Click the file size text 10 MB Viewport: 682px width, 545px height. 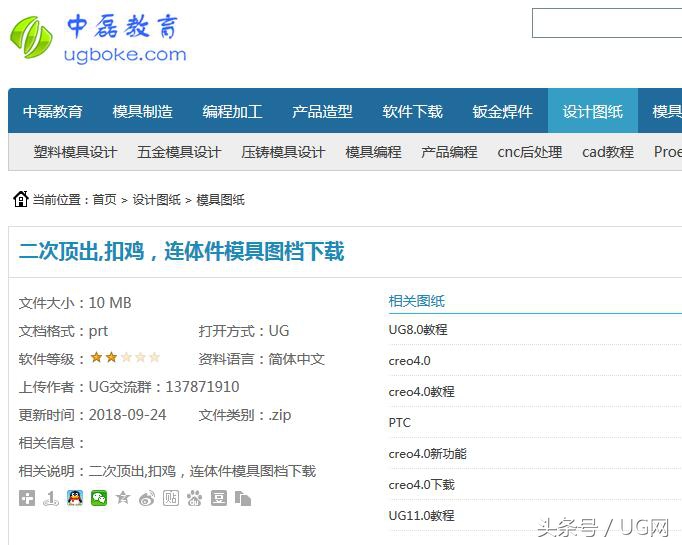tap(110, 303)
